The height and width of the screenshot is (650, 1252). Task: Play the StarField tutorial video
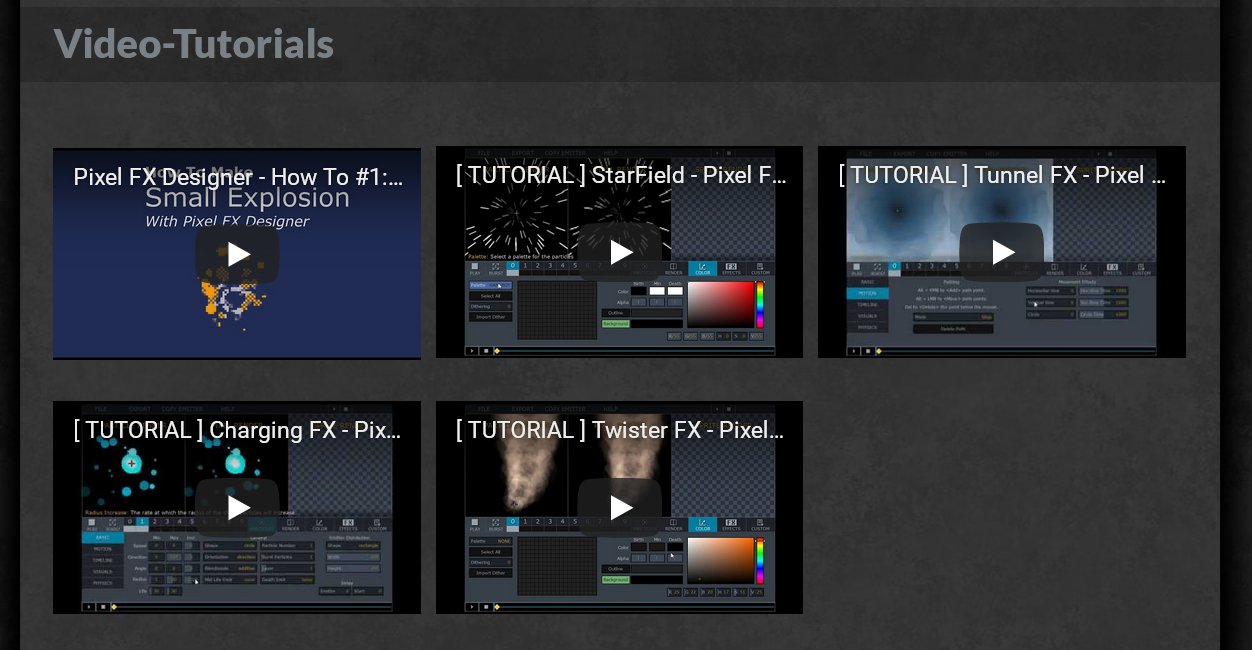tap(620, 252)
